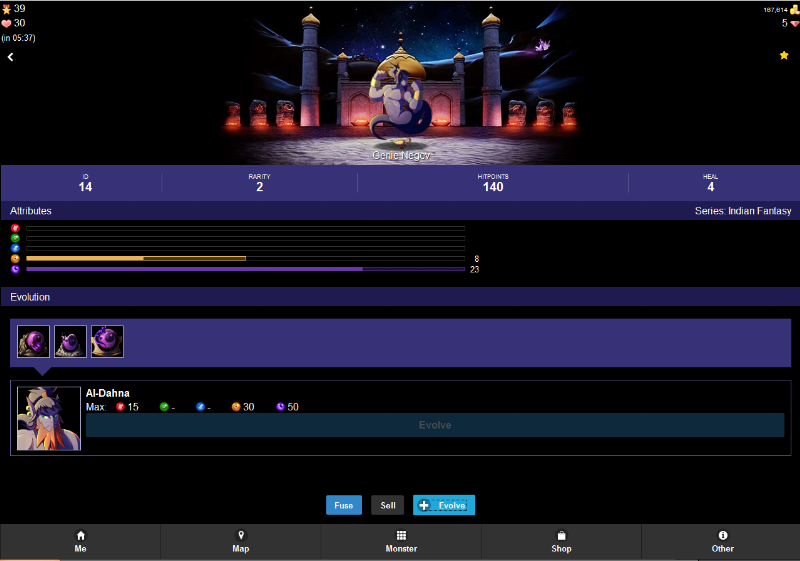This screenshot has width=800, height=561.
Task: Open the Monster tab
Action: point(401,541)
